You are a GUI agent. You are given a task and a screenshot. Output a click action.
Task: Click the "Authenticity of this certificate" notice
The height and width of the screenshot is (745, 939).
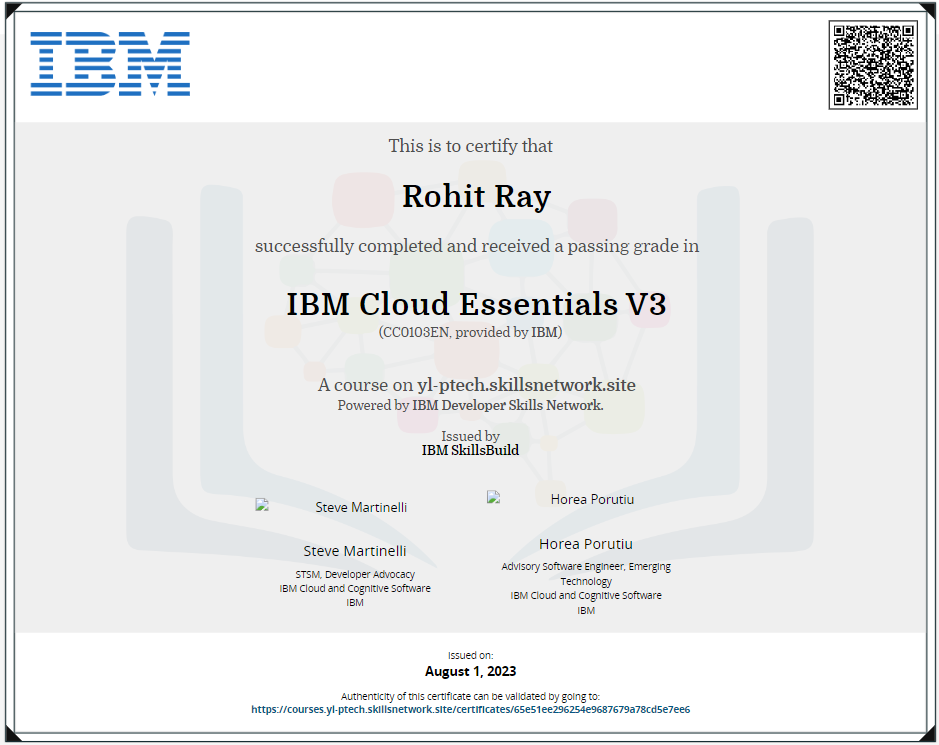pyautogui.click(x=470, y=696)
